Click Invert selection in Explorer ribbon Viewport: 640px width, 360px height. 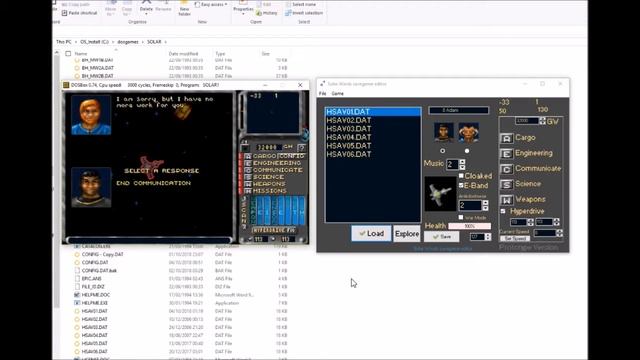(x=304, y=13)
